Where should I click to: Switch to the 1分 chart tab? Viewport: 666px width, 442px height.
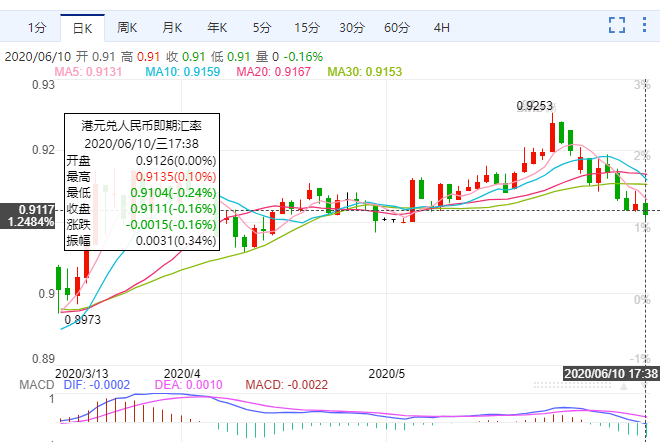click(x=35, y=26)
